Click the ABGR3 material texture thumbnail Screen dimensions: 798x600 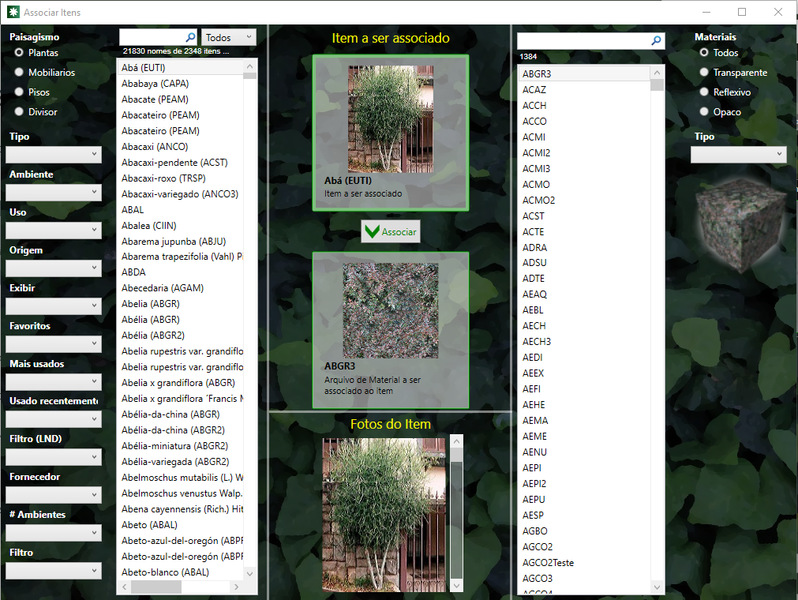point(390,310)
